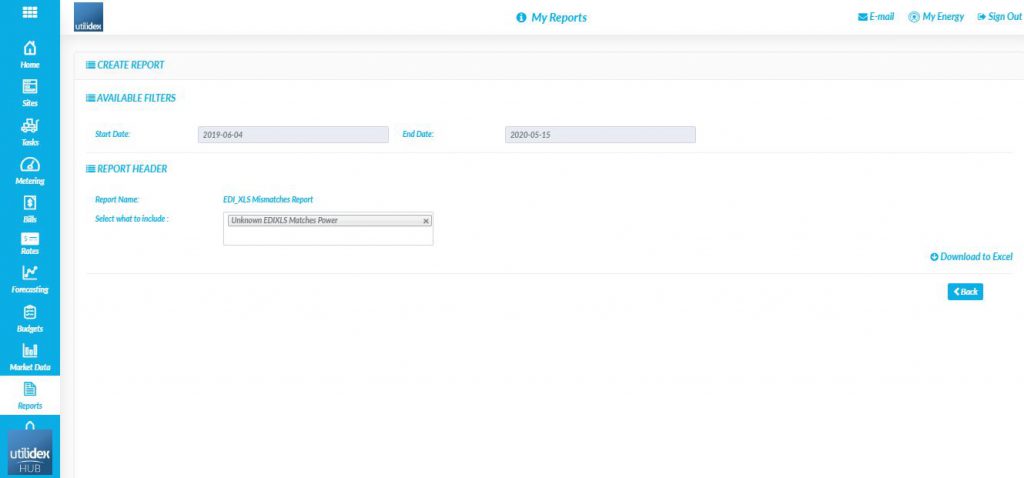Open the Rates section
This screenshot has width=1024, height=478.
point(30,244)
